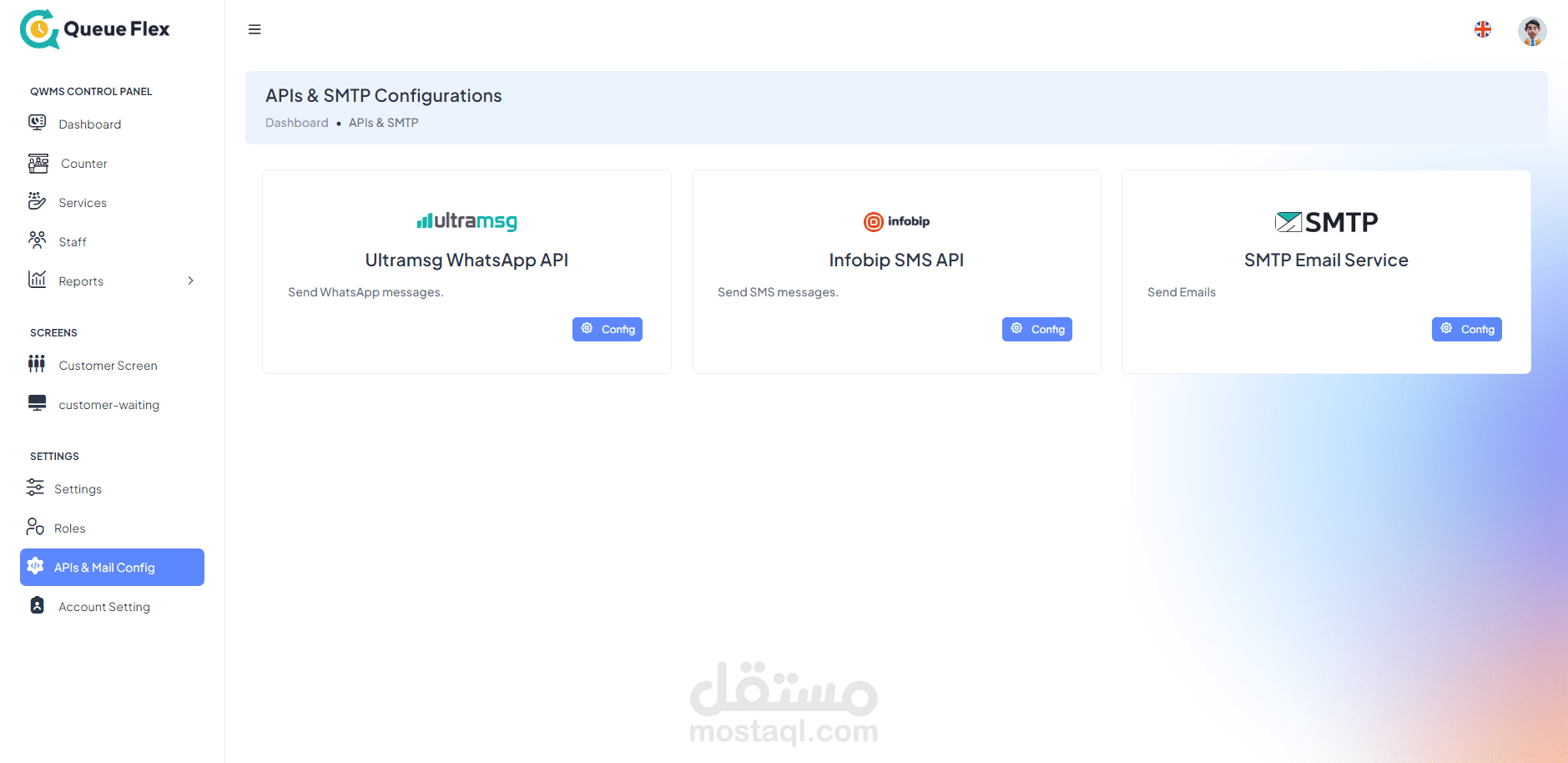The width and height of the screenshot is (1568, 763).
Task: Click Config button for Ultramsg WhatsApp API
Action: [608, 330]
